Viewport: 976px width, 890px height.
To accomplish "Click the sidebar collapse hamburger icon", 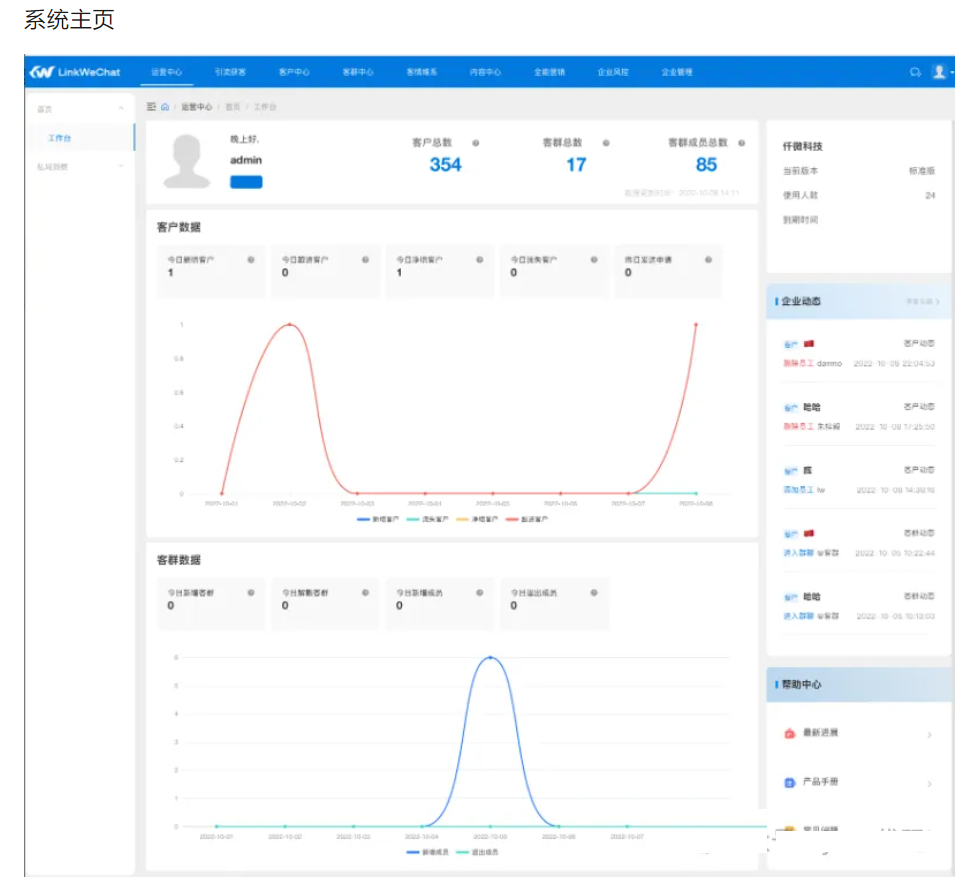I will pos(151,106).
